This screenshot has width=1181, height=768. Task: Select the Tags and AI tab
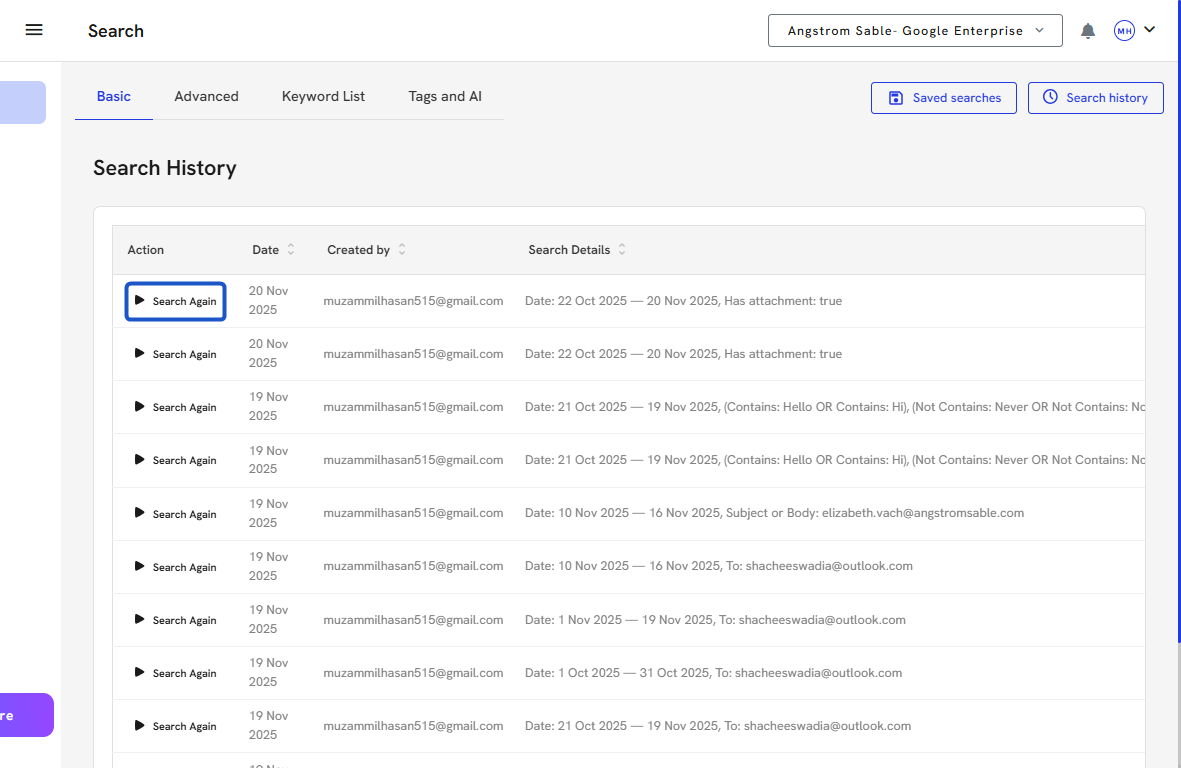(x=445, y=97)
